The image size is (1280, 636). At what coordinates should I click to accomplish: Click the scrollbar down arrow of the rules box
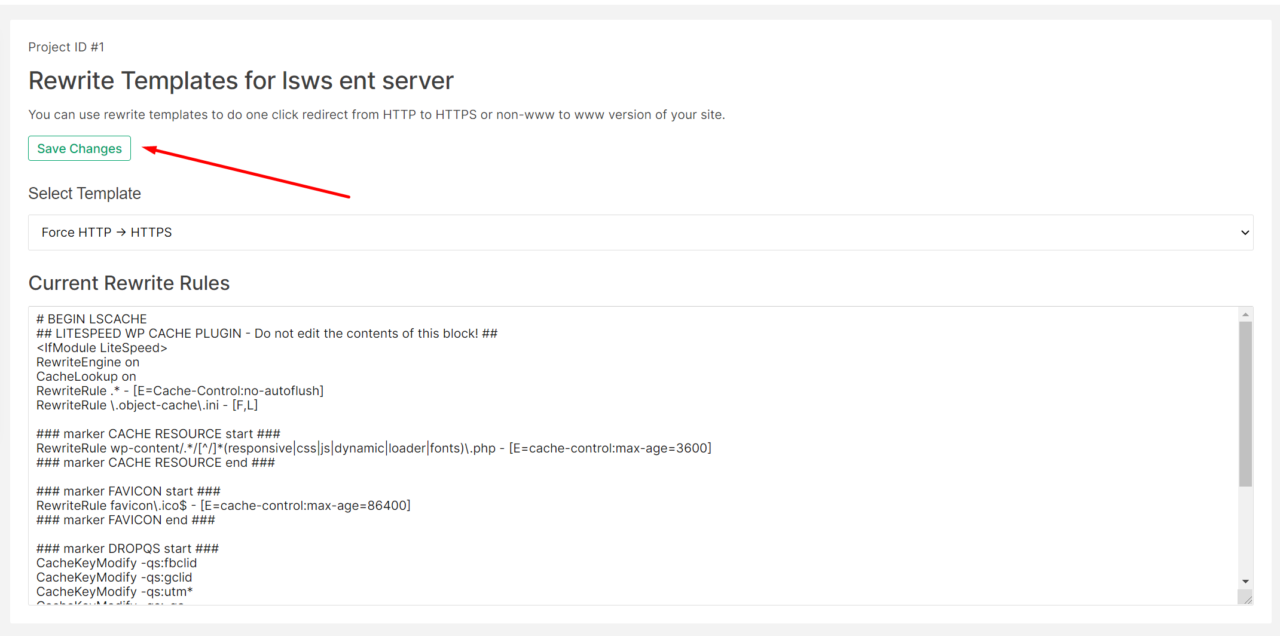pos(1243,581)
